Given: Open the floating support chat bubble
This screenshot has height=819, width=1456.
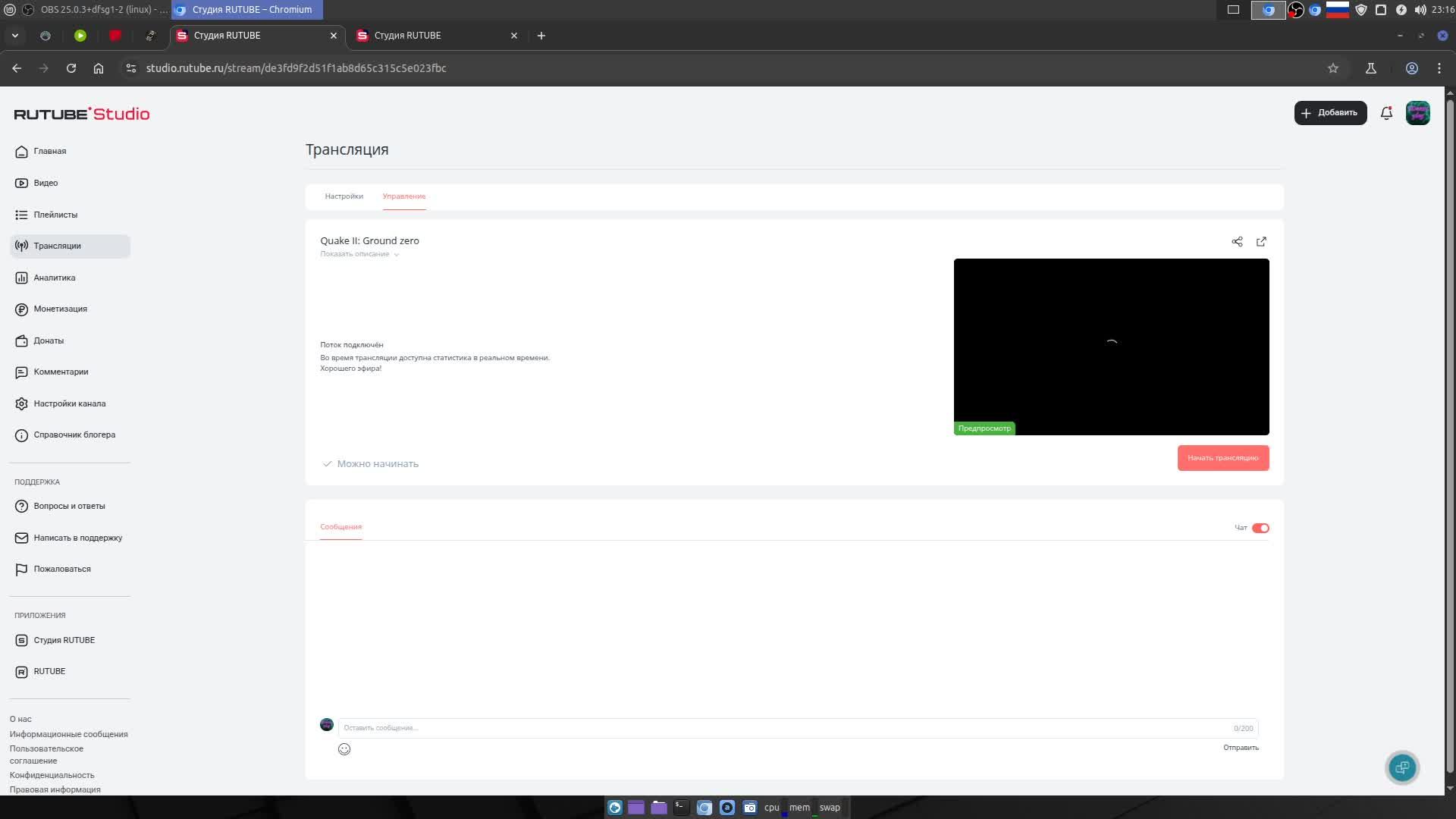Looking at the screenshot, I should point(1402,767).
